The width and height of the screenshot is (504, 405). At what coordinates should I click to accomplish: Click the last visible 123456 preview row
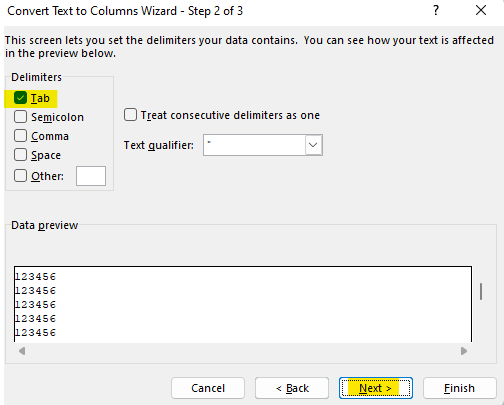(x=35, y=333)
